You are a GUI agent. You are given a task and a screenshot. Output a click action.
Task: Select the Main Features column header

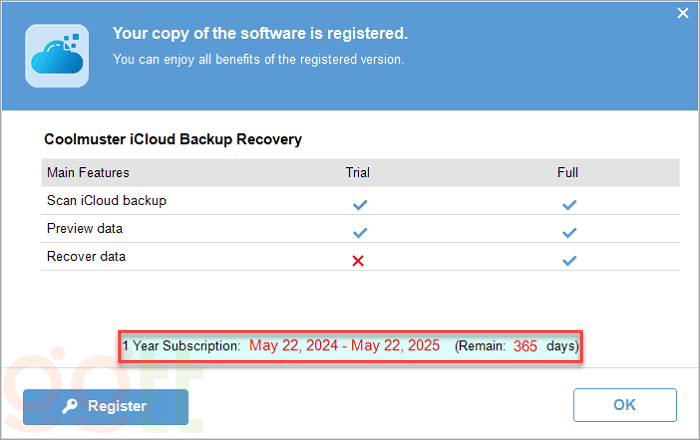click(x=88, y=173)
